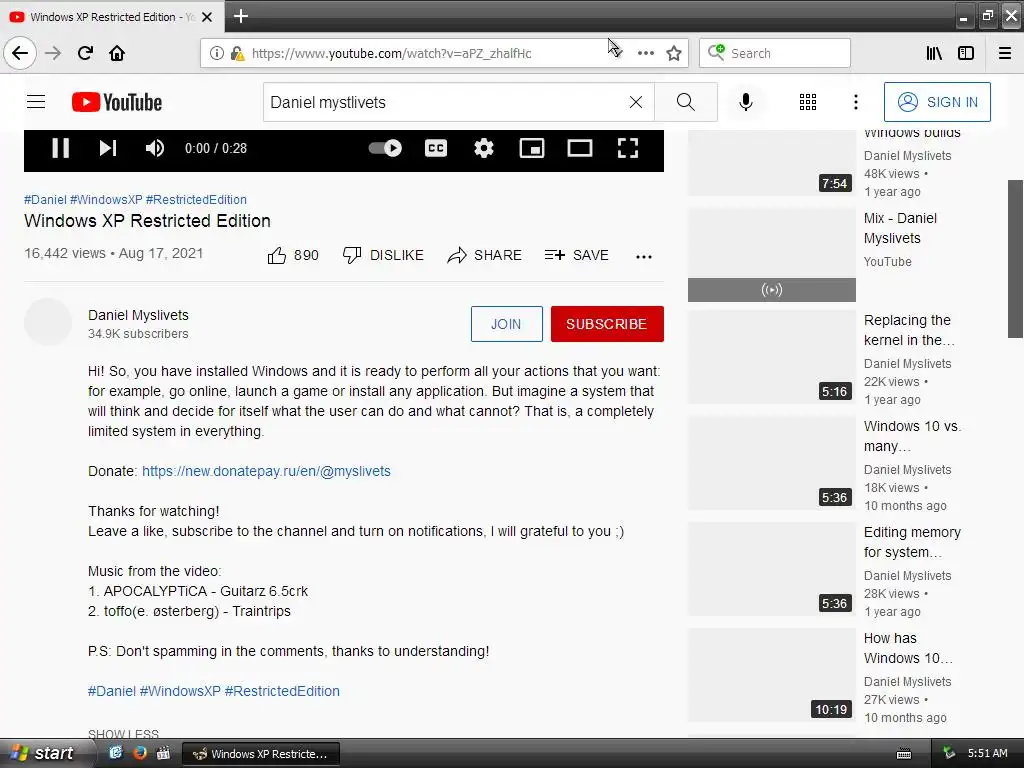Open Mix - Daniel Myslivets playlist
The height and width of the screenshot is (768, 1024).
pos(900,228)
